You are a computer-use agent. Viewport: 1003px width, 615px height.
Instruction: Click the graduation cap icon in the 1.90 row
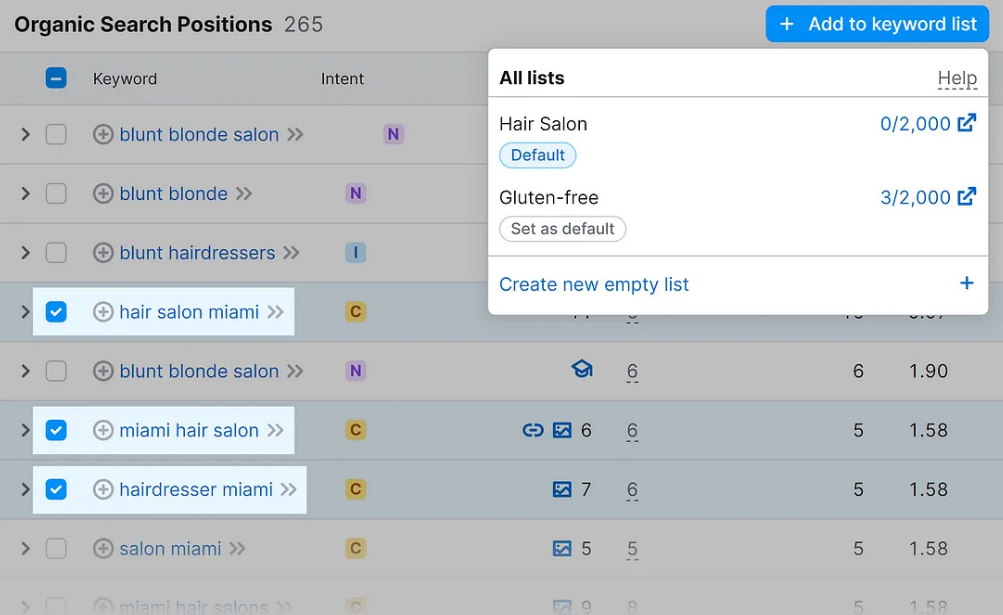[582, 369]
